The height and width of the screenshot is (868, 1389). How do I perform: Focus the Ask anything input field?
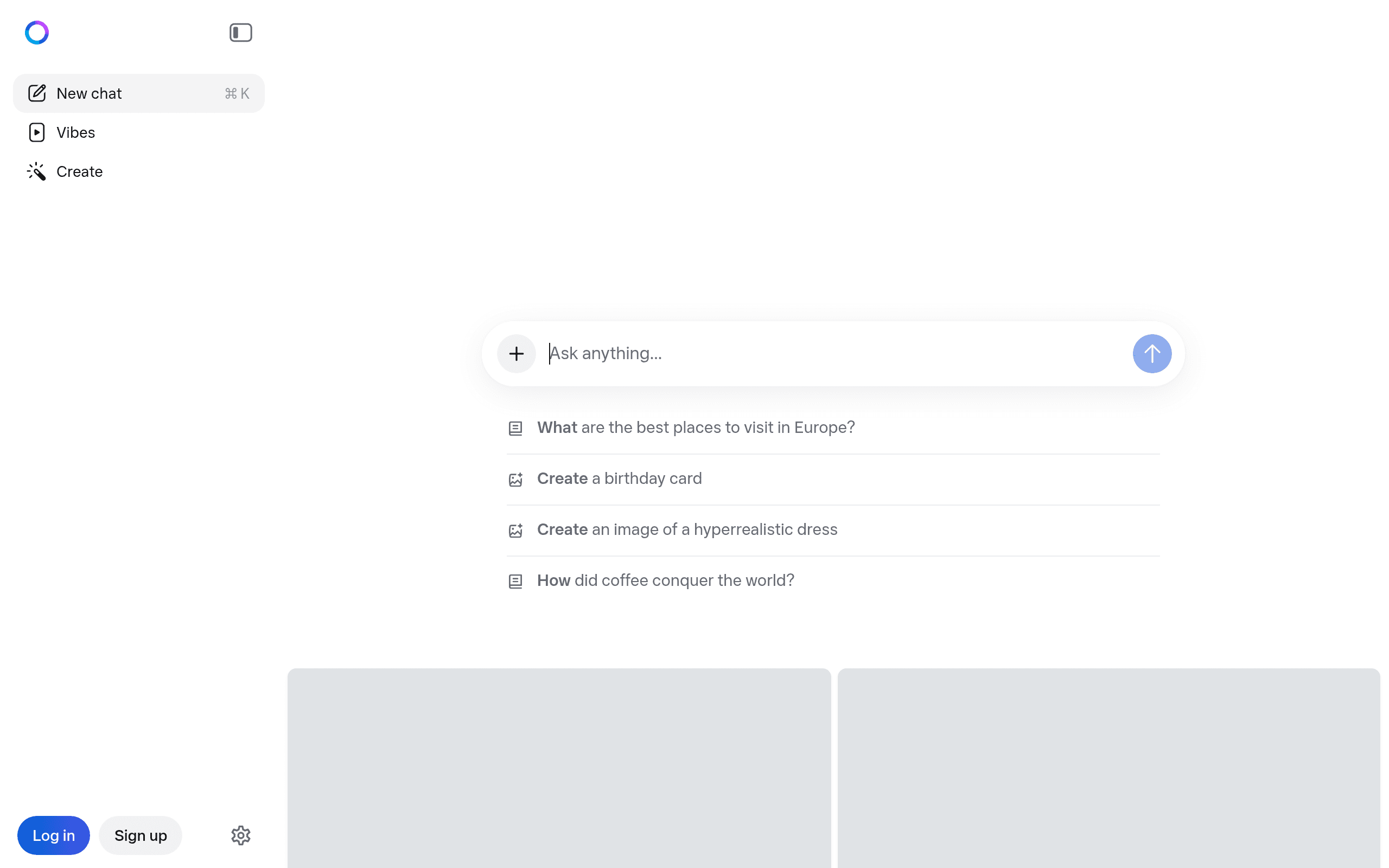[x=832, y=354]
